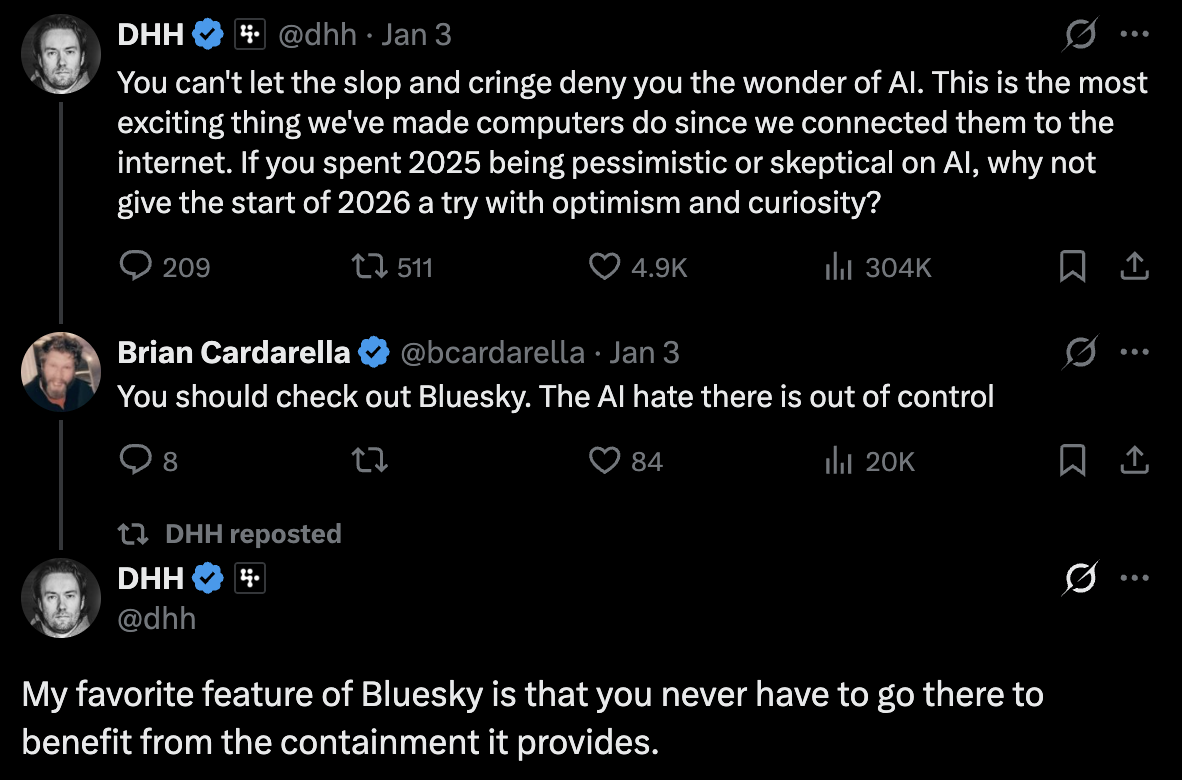This screenshot has height=780, width=1182.
Task: Click DHH's verified badge
Action: pos(205,32)
